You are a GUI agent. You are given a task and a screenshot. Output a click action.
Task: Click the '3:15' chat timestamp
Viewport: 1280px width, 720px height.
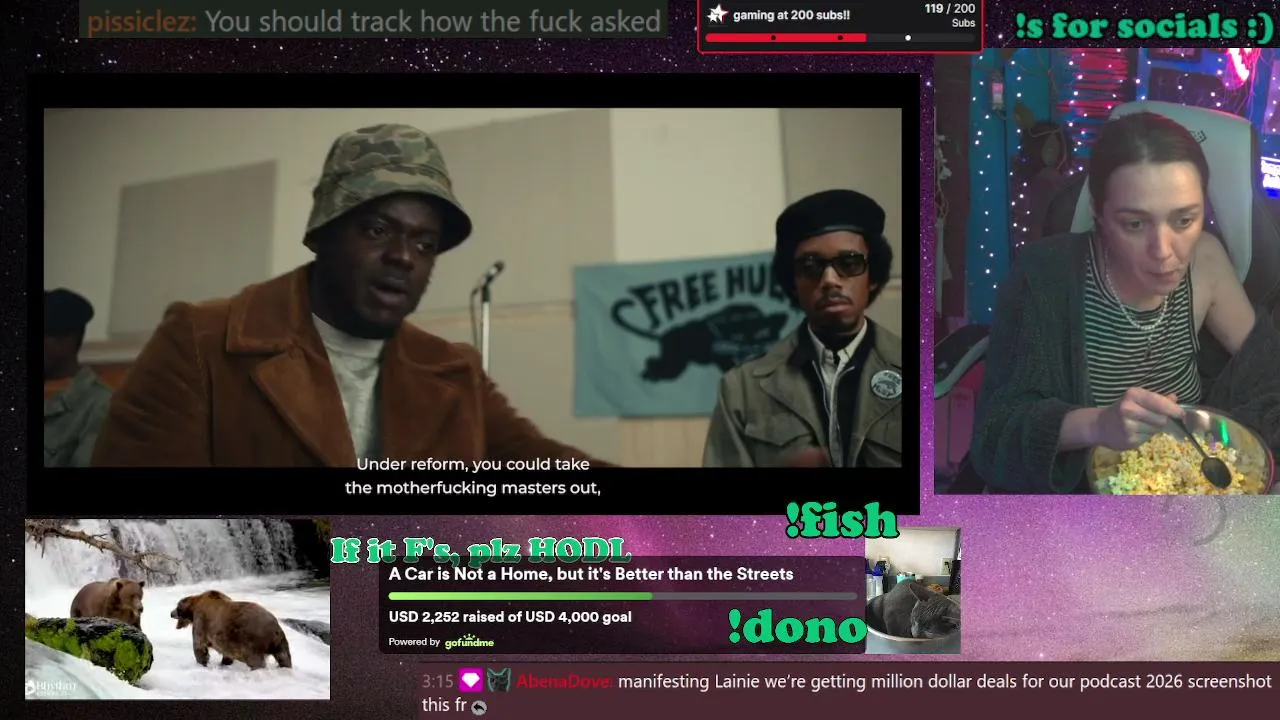(438, 682)
